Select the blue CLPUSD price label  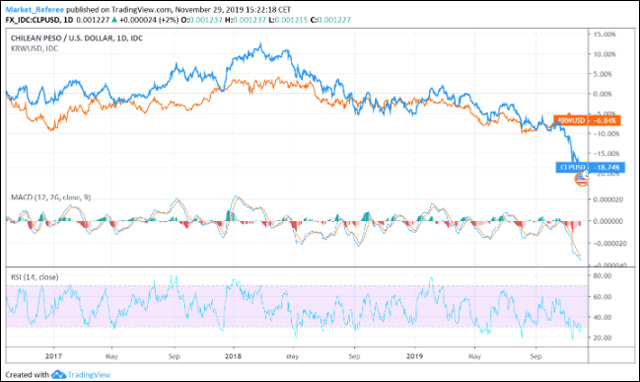[x=590, y=167]
